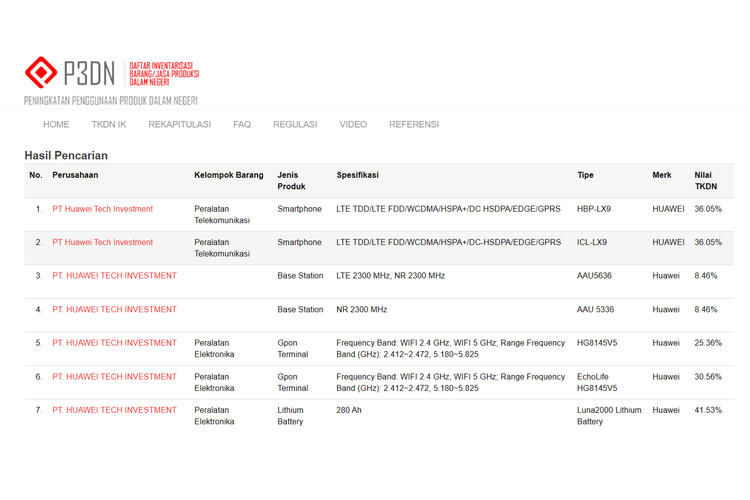This screenshot has width=750, height=500.
Task: Open PT Huawei Tech Investment link in row 1
Action: click(102, 209)
